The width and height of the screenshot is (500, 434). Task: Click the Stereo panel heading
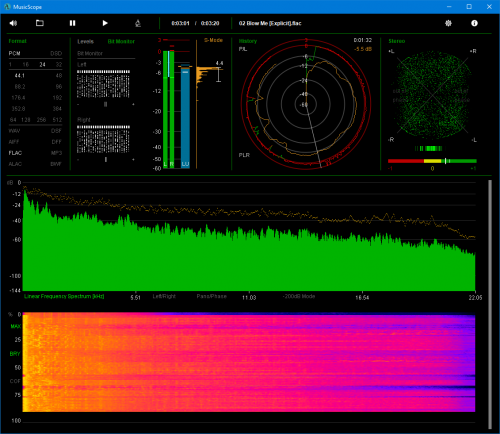[397, 41]
